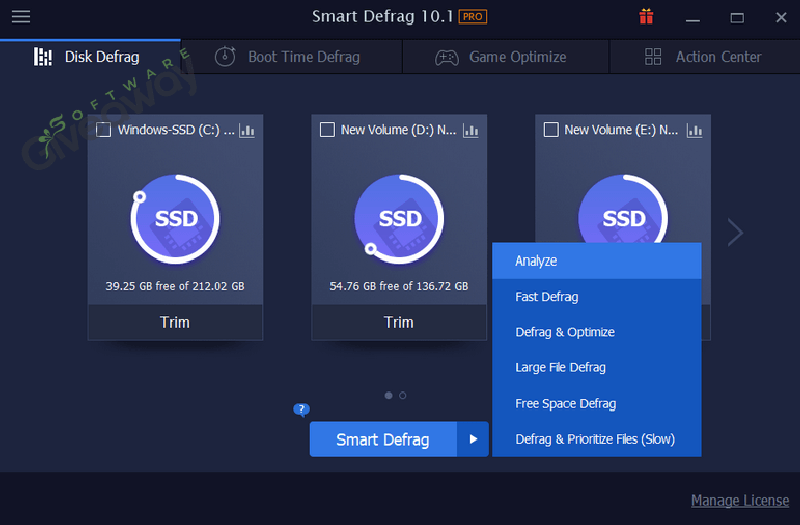Start the Smart Defrag button
800x525 pixels.
click(x=383, y=439)
